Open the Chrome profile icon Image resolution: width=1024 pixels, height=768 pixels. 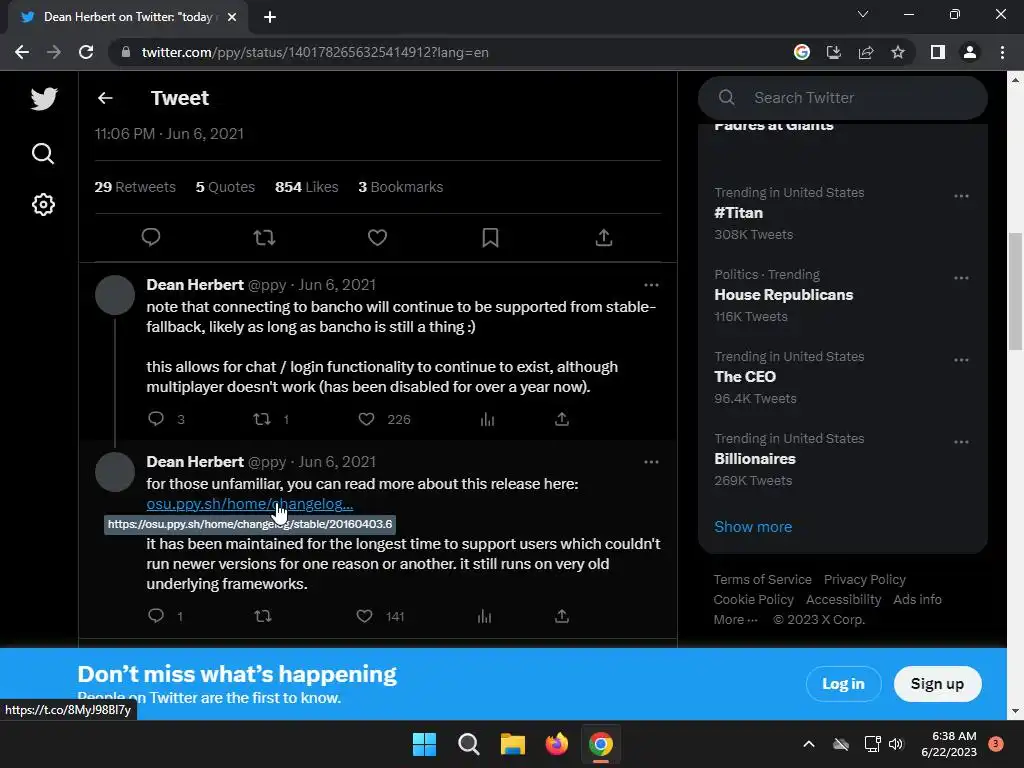point(970,52)
